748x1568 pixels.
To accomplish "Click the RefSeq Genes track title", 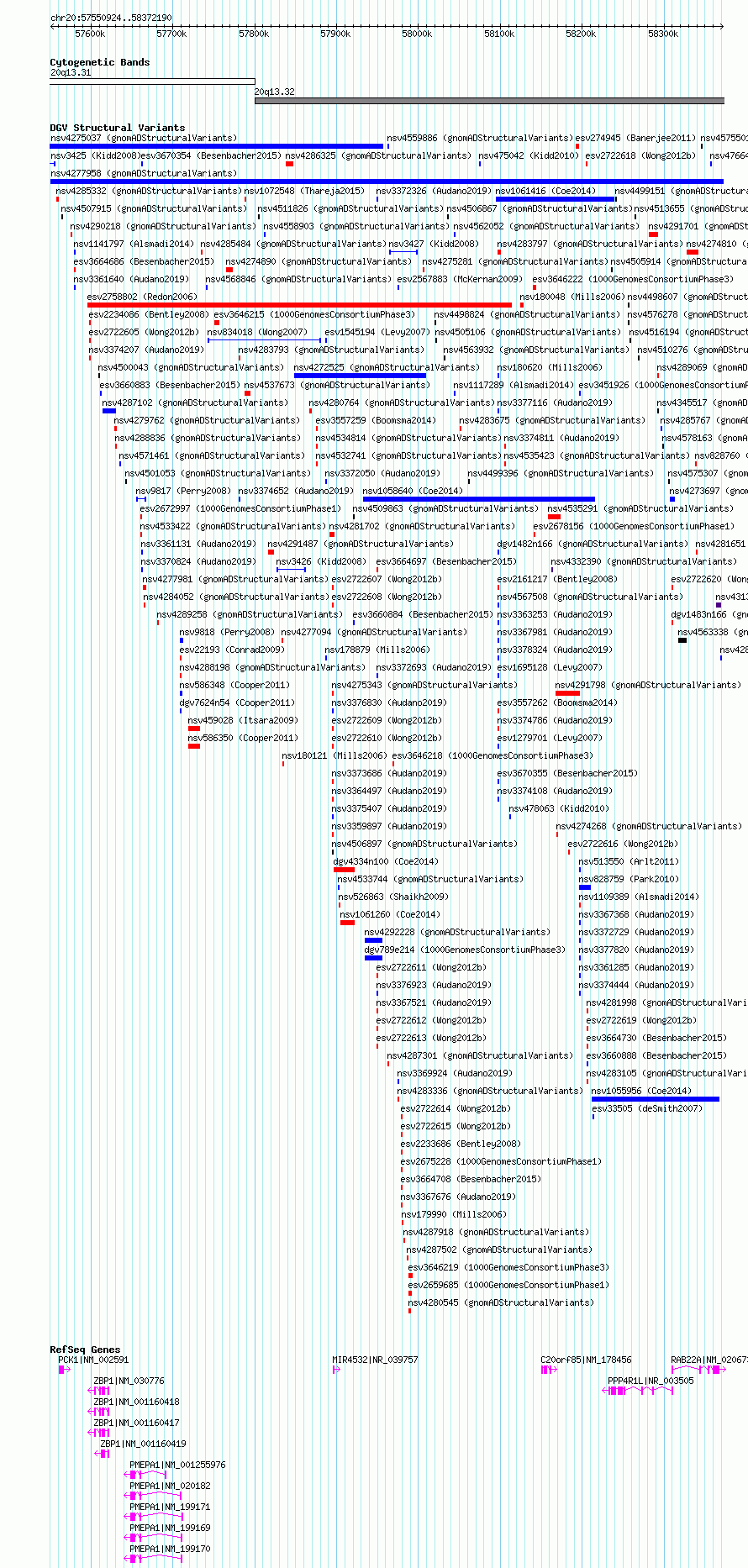I will (85, 1350).
